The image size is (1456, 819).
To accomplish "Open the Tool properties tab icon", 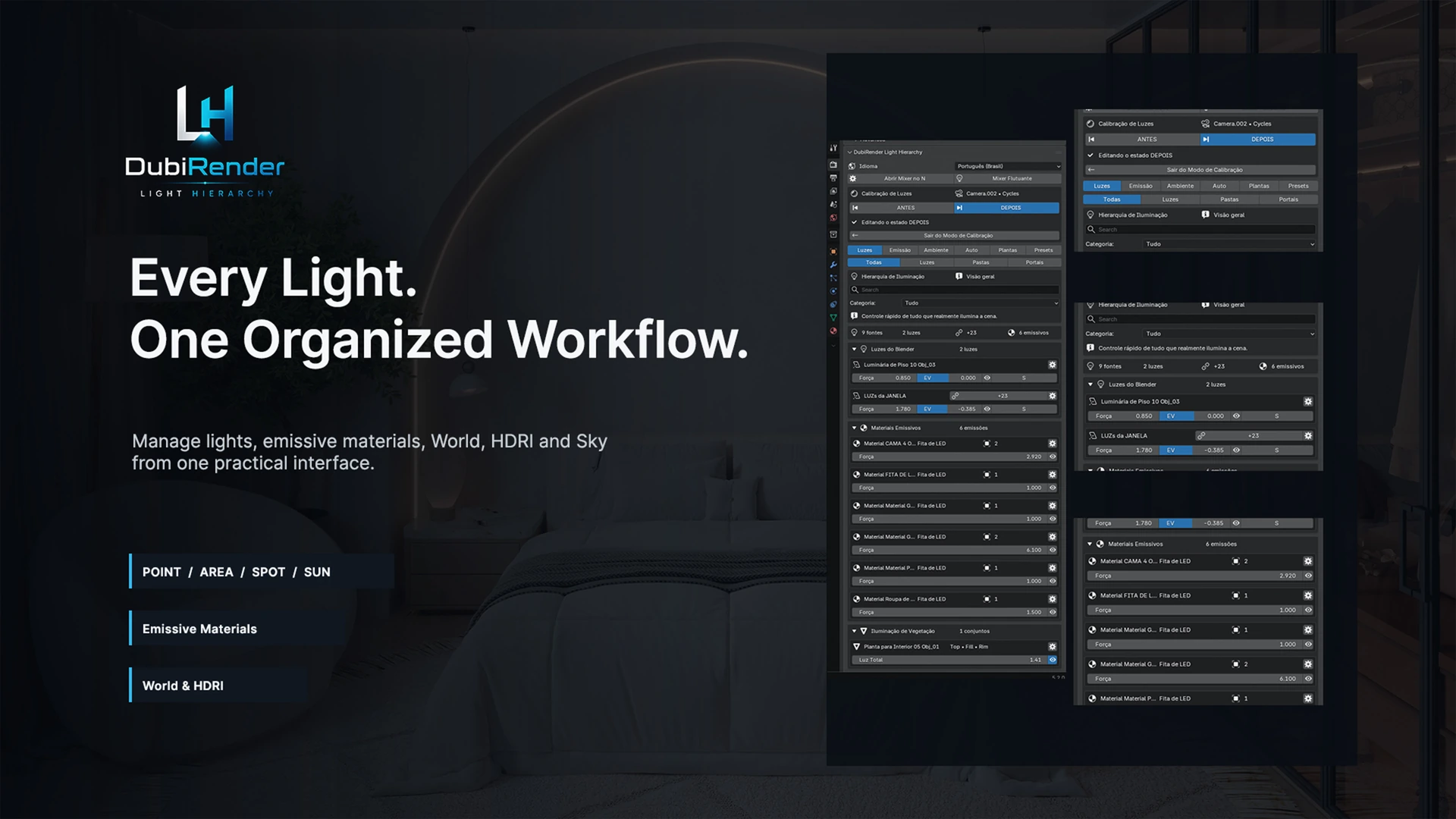I will pyautogui.click(x=833, y=149).
